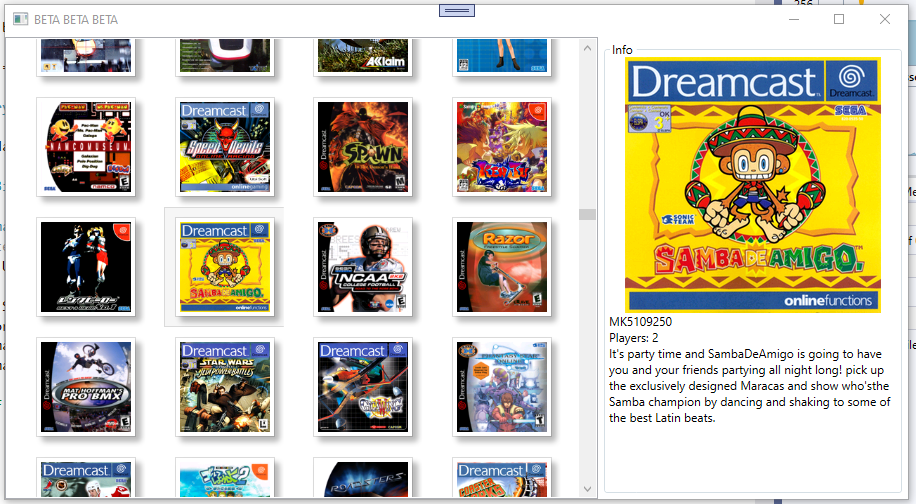This screenshot has width=916, height=504.
Task: Select the NCAA College Football cover
Action: pos(363,267)
